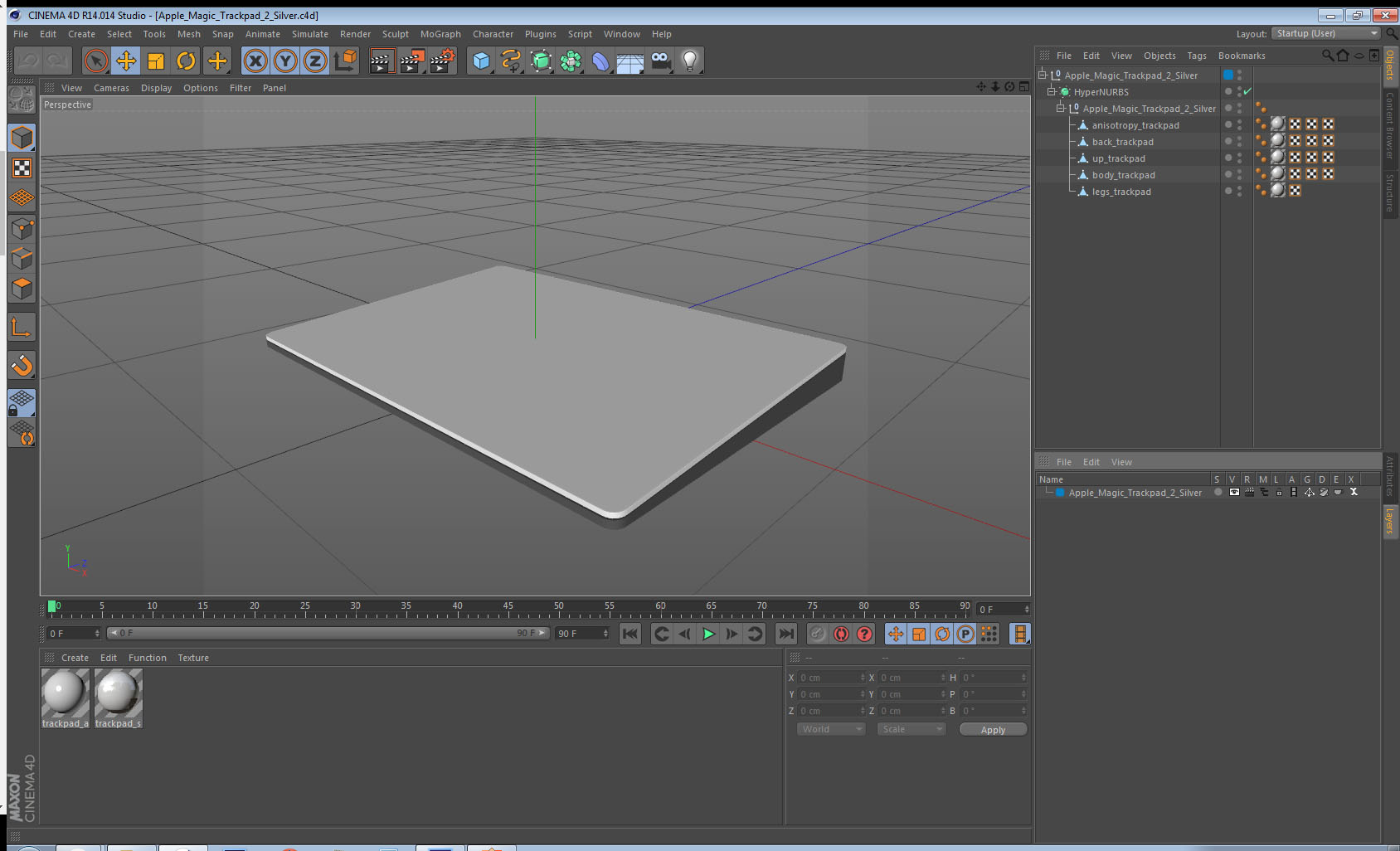Activate the Move tool

coord(126,61)
